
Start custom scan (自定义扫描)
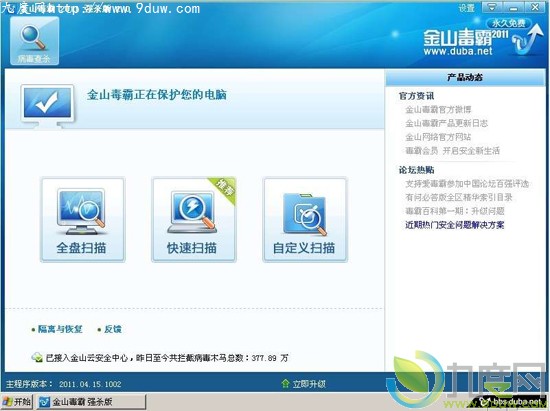point(305,220)
